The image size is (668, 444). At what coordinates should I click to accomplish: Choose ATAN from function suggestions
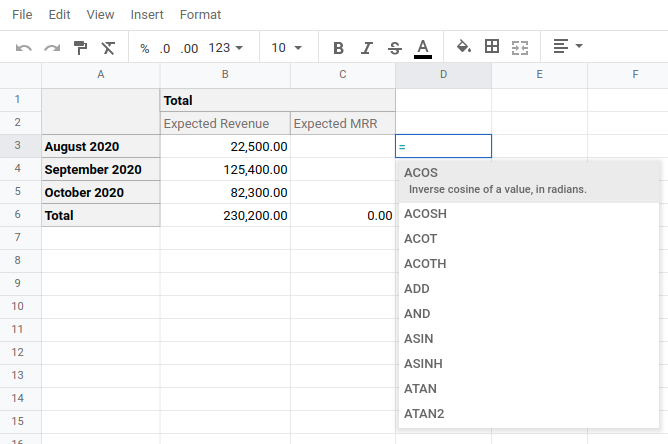pyautogui.click(x=529, y=389)
